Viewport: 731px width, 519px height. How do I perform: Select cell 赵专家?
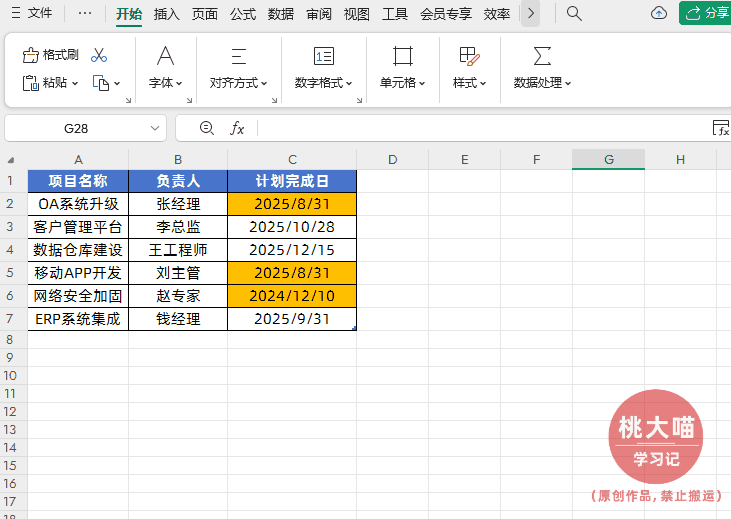click(x=178, y=296)
